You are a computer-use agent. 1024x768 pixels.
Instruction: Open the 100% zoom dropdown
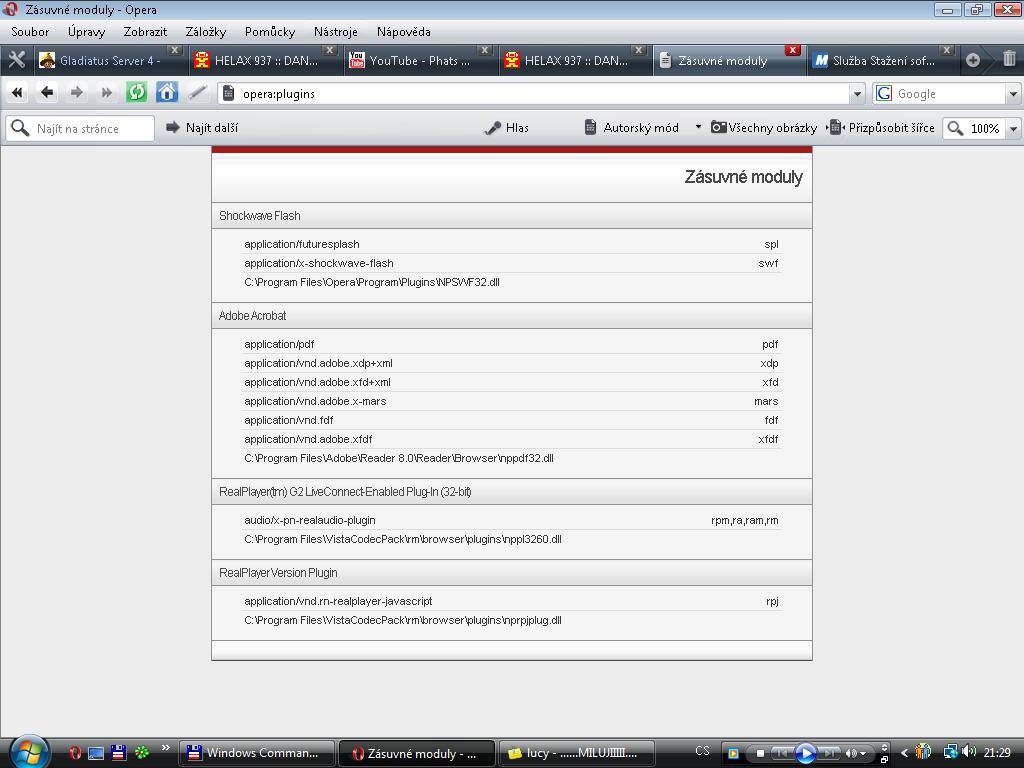click(x=1014, y=129)
